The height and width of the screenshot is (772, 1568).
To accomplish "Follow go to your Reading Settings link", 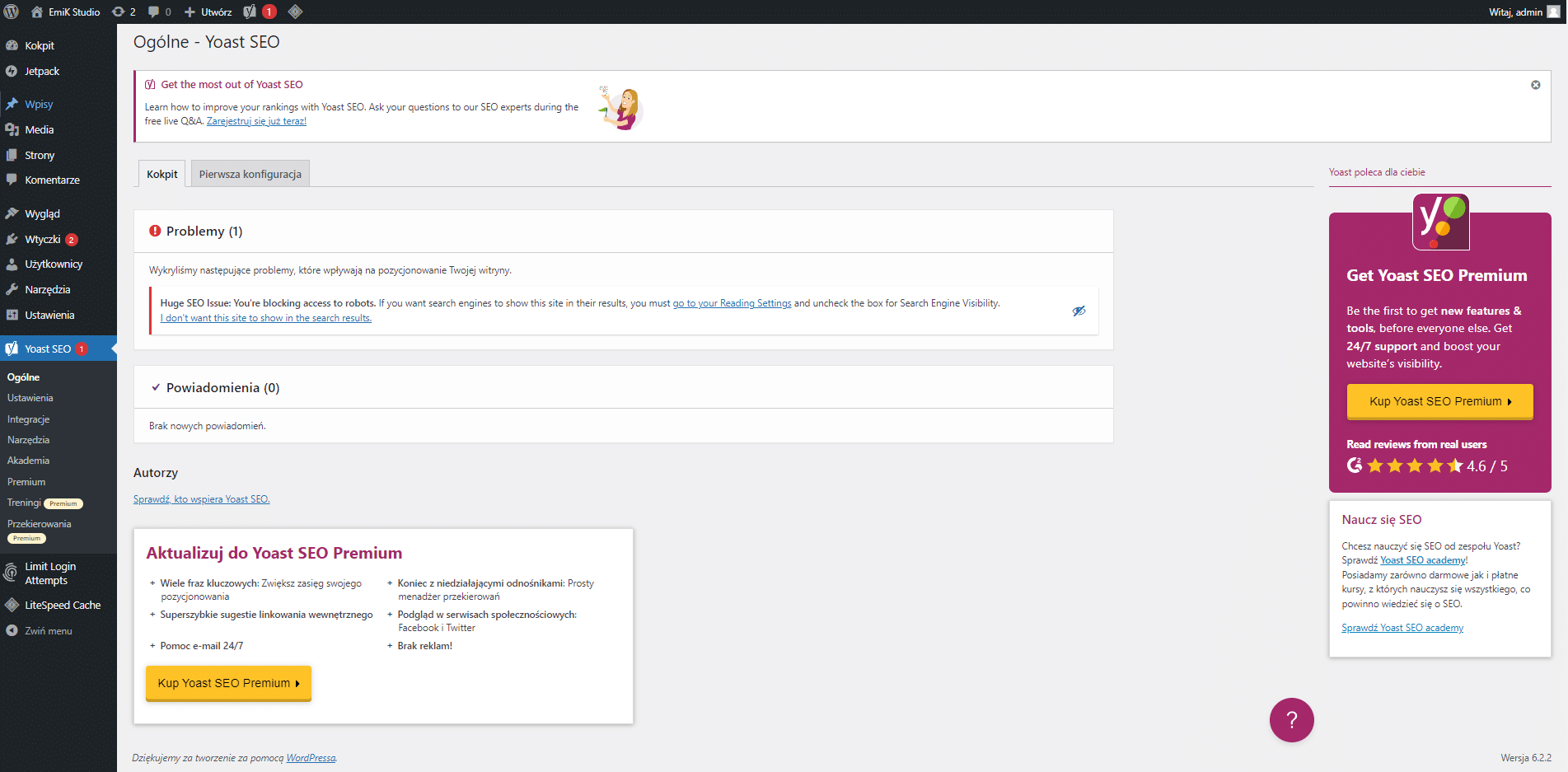I will [x=732, y=303].
